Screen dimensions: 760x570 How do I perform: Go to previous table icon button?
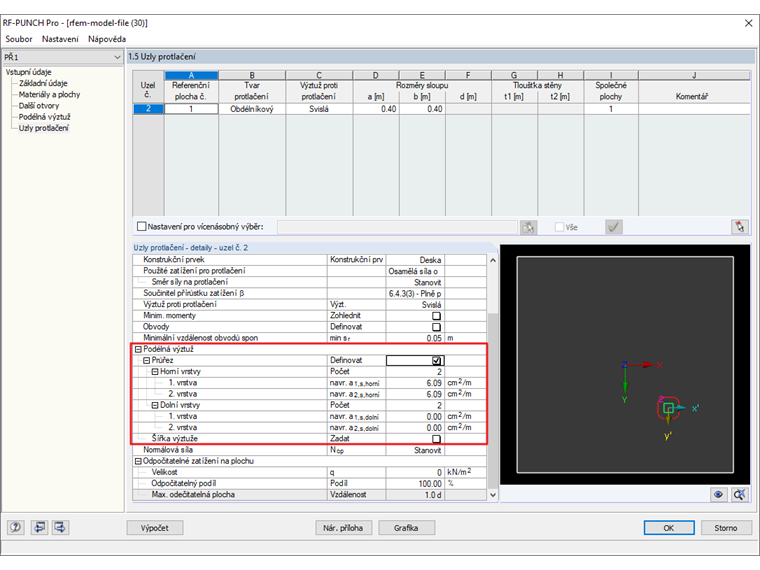click(39, 527)
